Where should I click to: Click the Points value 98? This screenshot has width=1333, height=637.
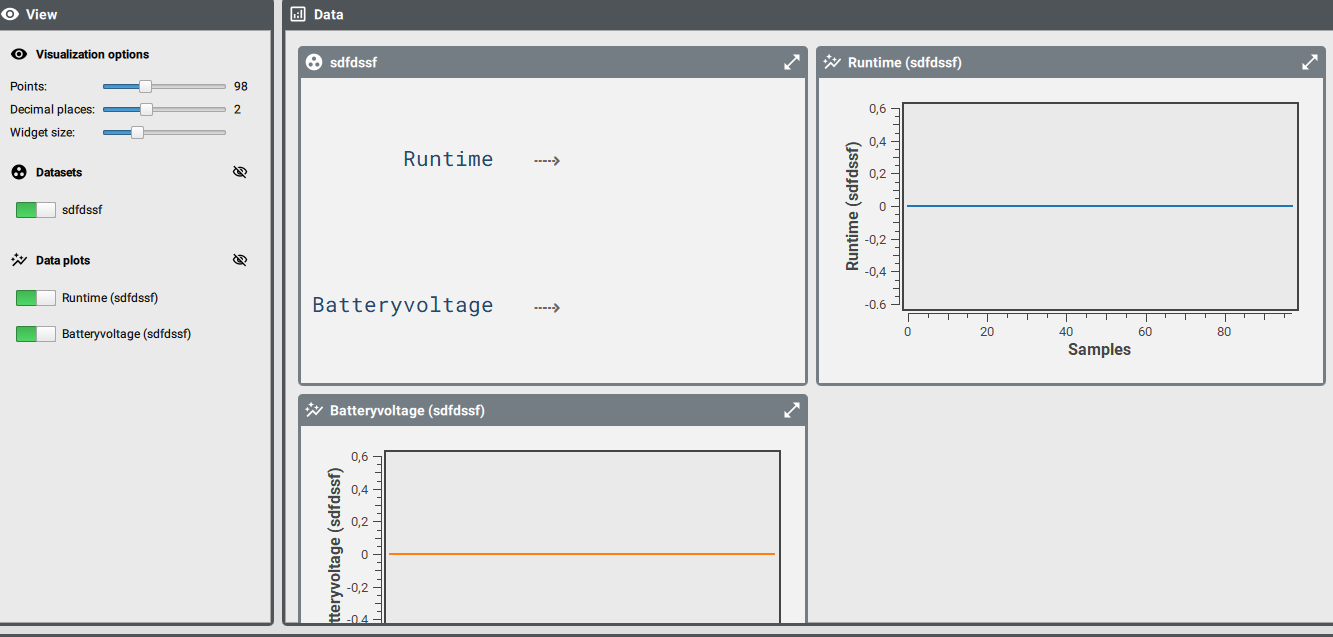tap(241, 86)
